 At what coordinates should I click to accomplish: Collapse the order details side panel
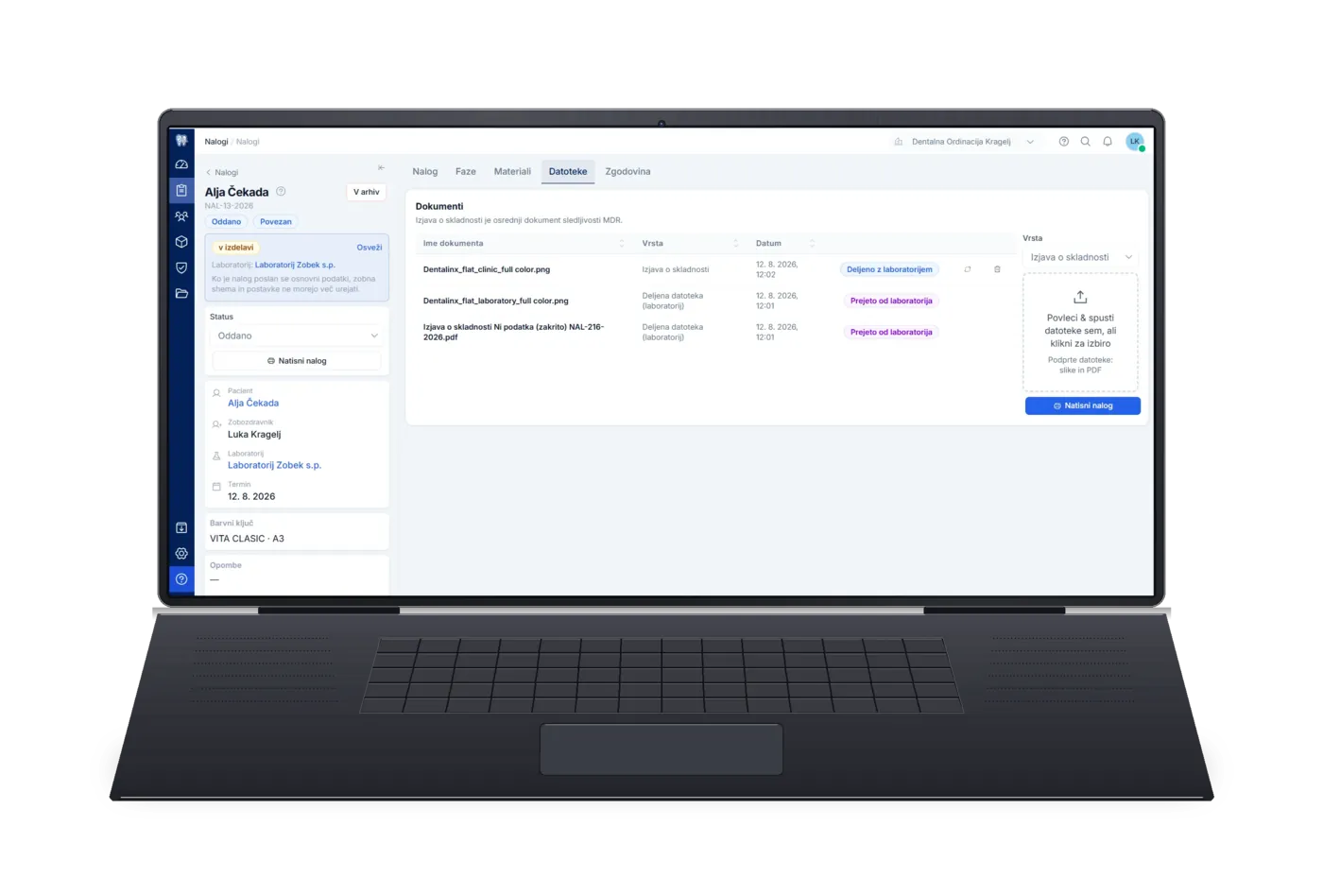(381, 167)
